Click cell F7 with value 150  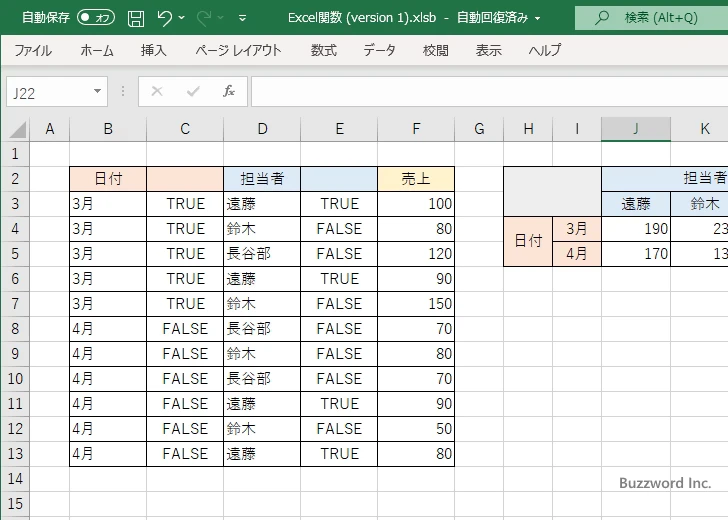416,304
